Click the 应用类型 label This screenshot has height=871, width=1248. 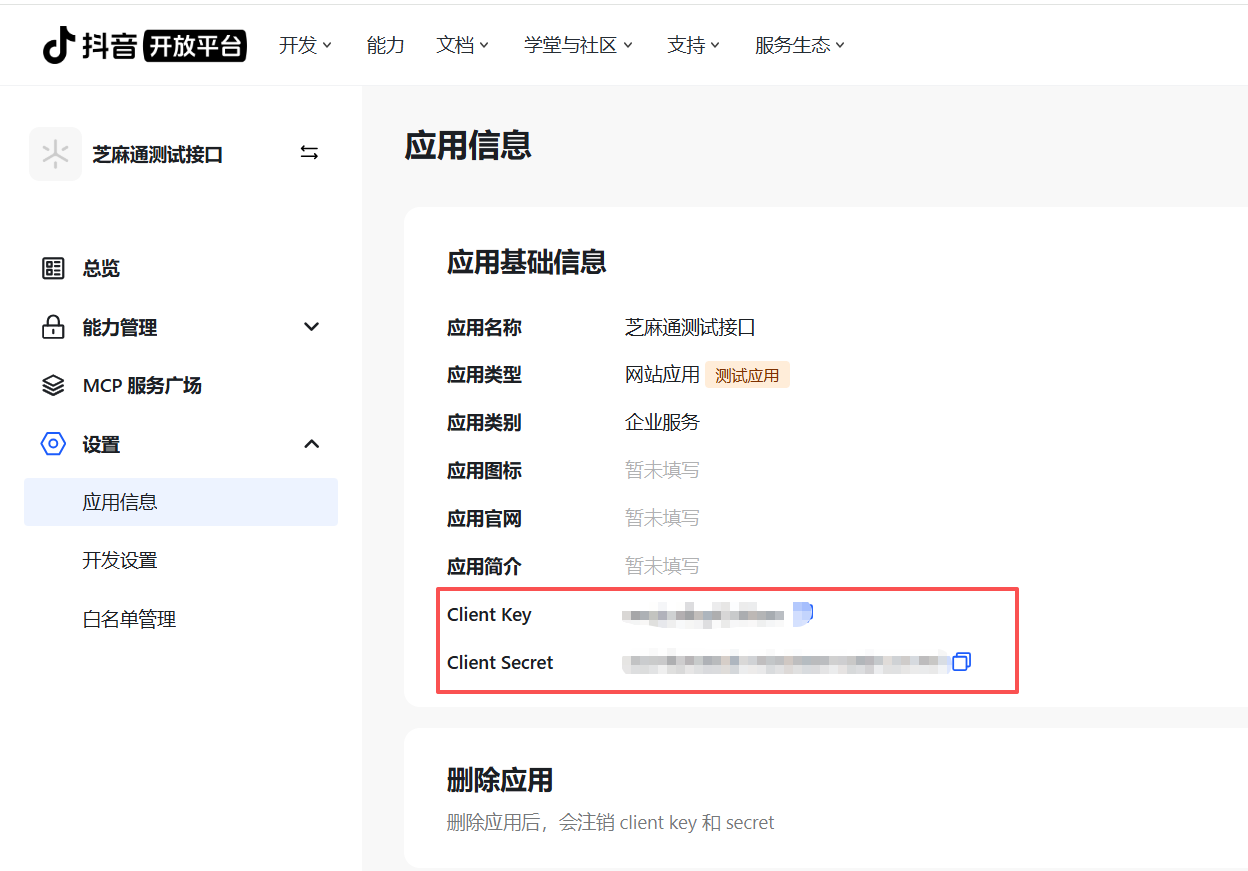point(484,375)
